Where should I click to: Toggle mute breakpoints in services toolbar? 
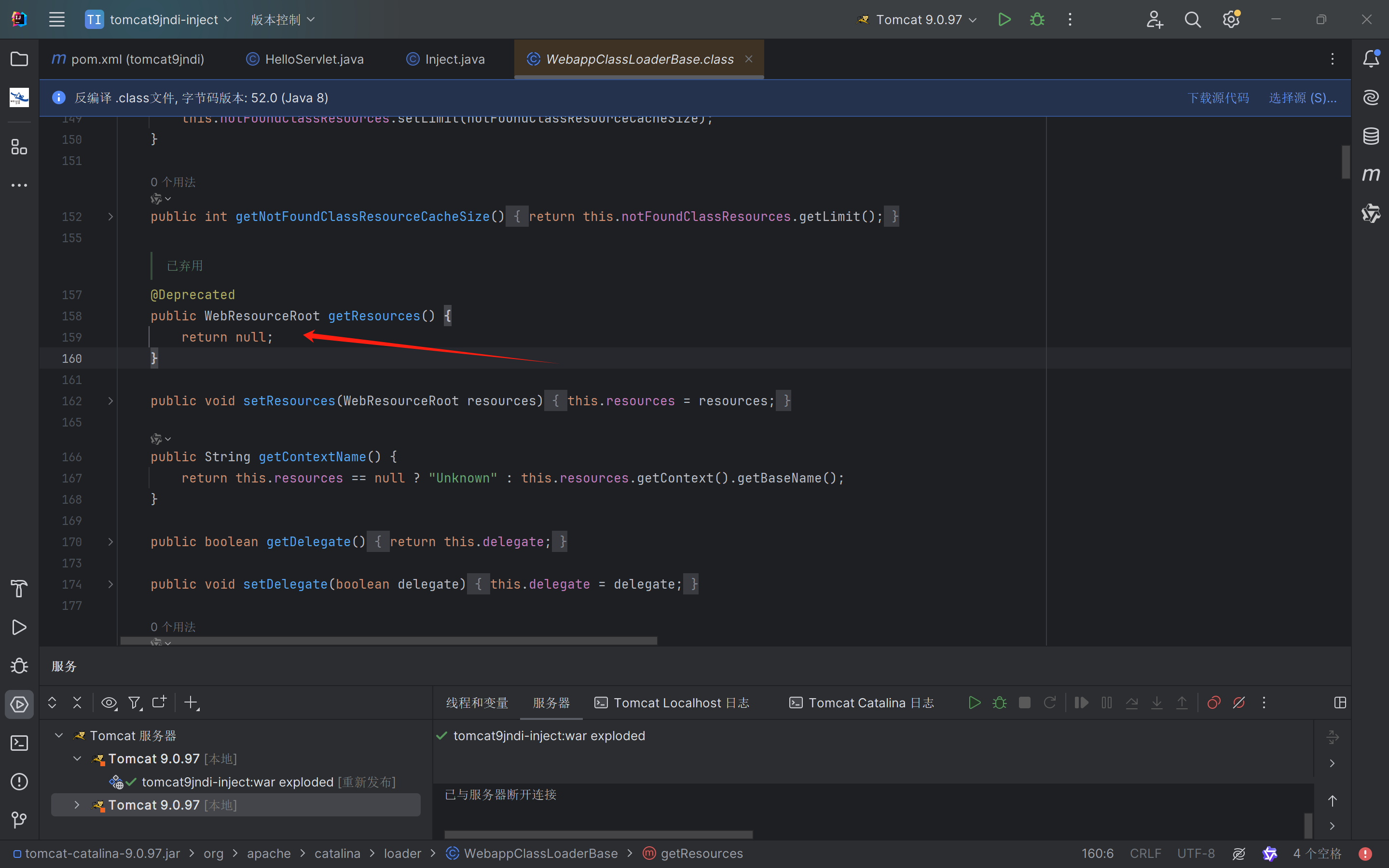[1238, 703]
